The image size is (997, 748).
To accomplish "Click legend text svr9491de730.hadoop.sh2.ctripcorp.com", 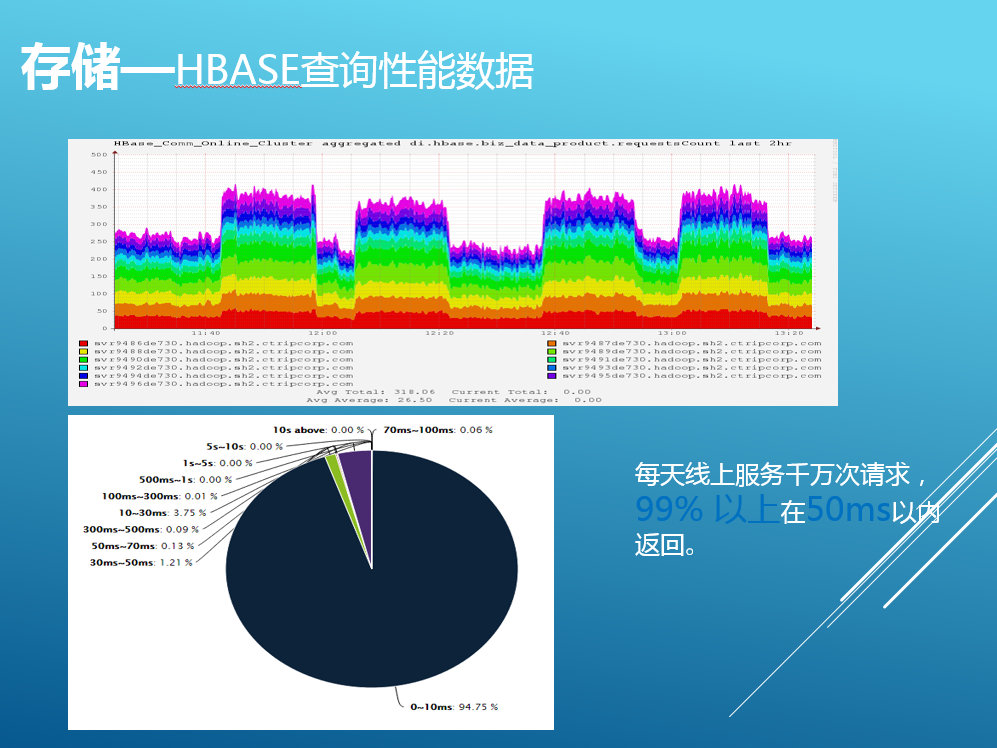I will (692, 360).
